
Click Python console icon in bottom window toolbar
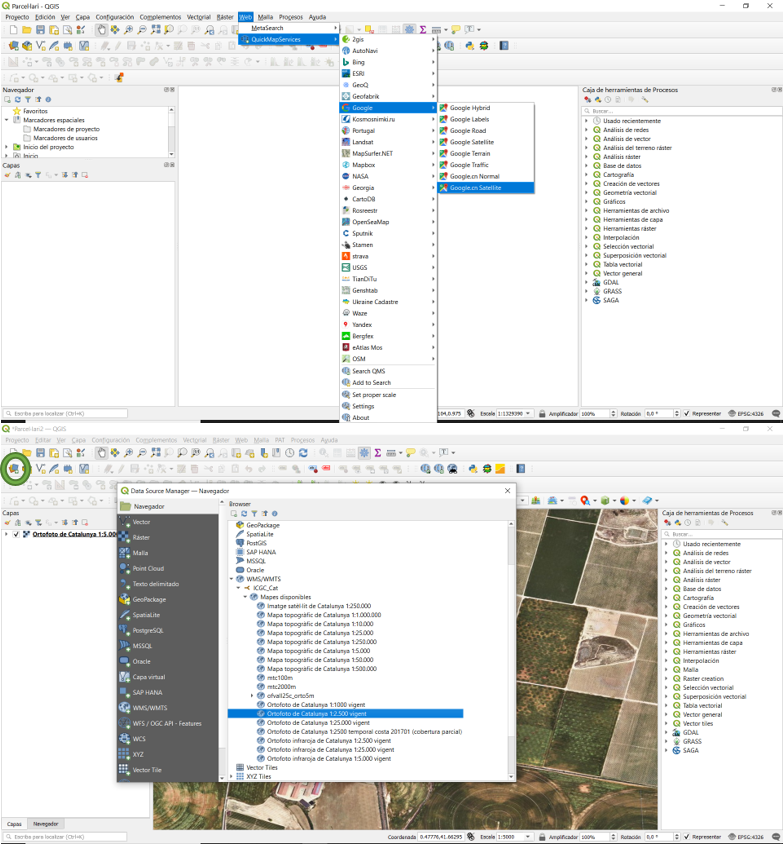473,469
